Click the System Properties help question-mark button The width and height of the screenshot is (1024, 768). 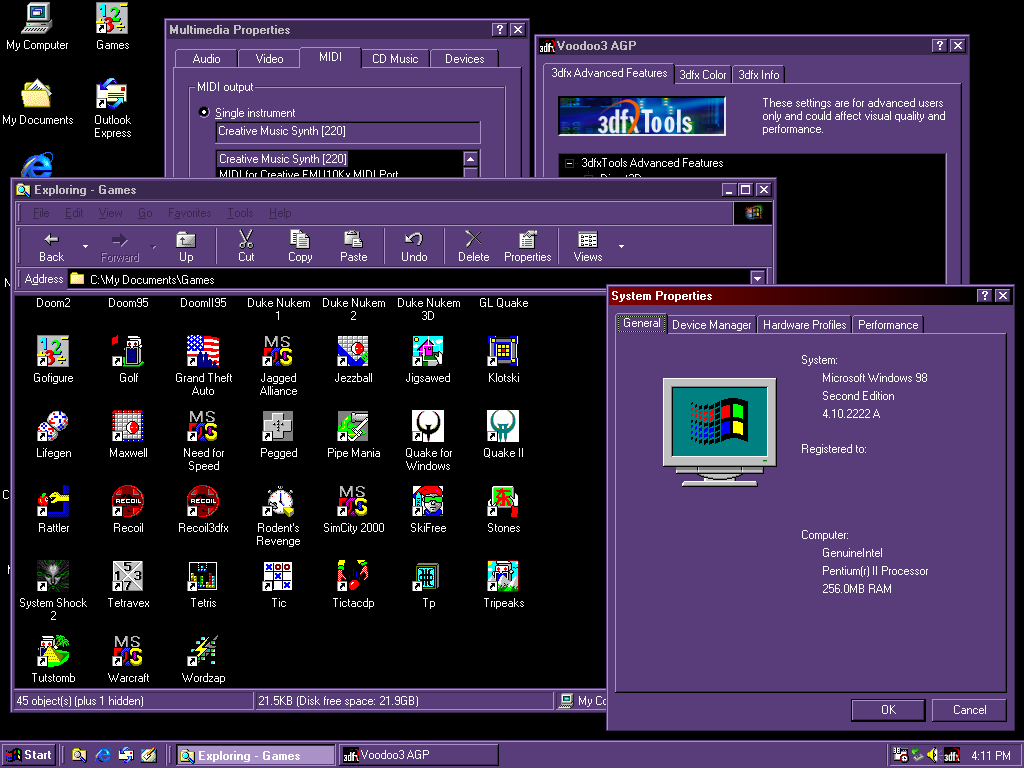[984, 295]
